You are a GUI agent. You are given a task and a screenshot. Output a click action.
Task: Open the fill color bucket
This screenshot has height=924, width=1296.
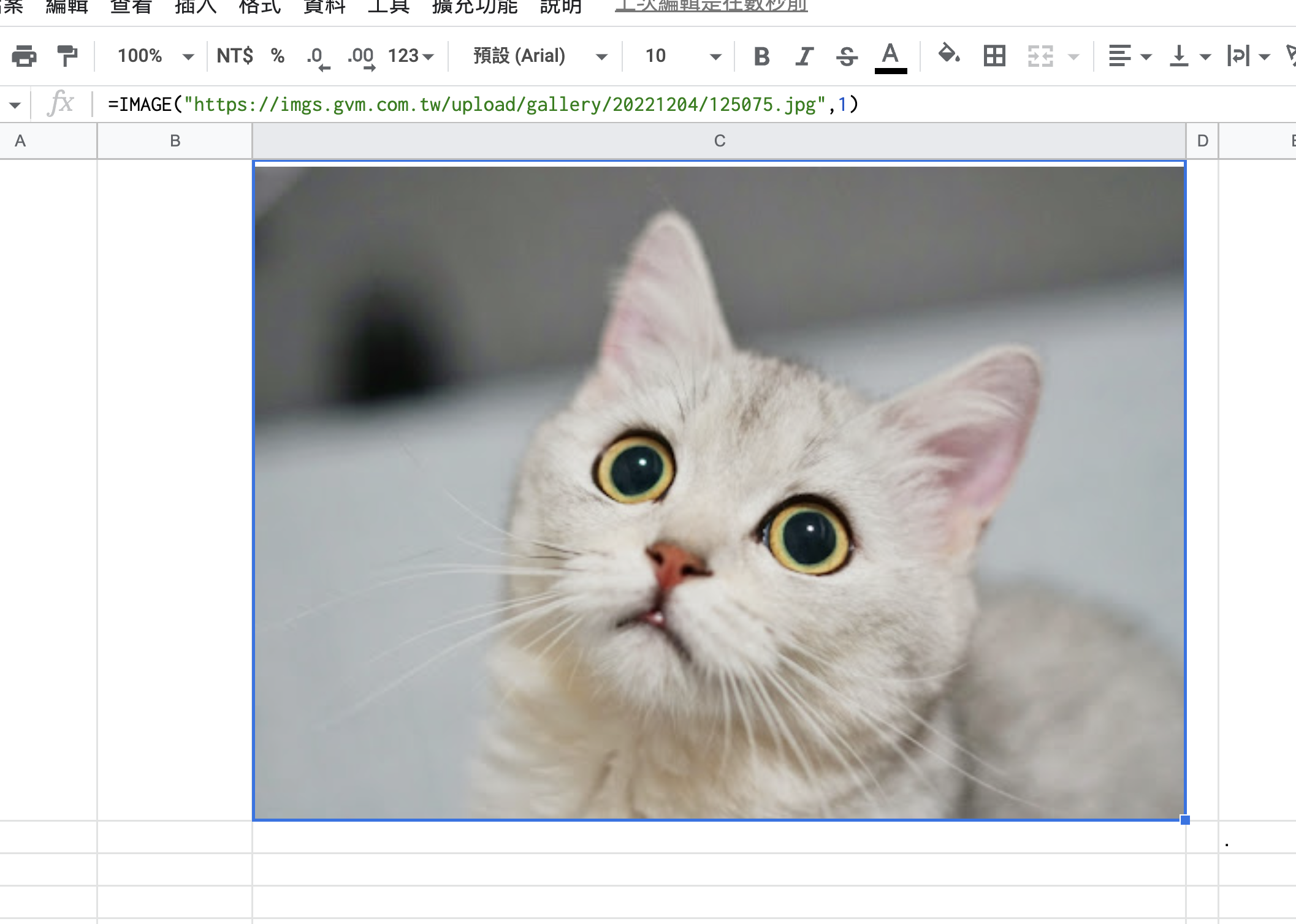948,55
